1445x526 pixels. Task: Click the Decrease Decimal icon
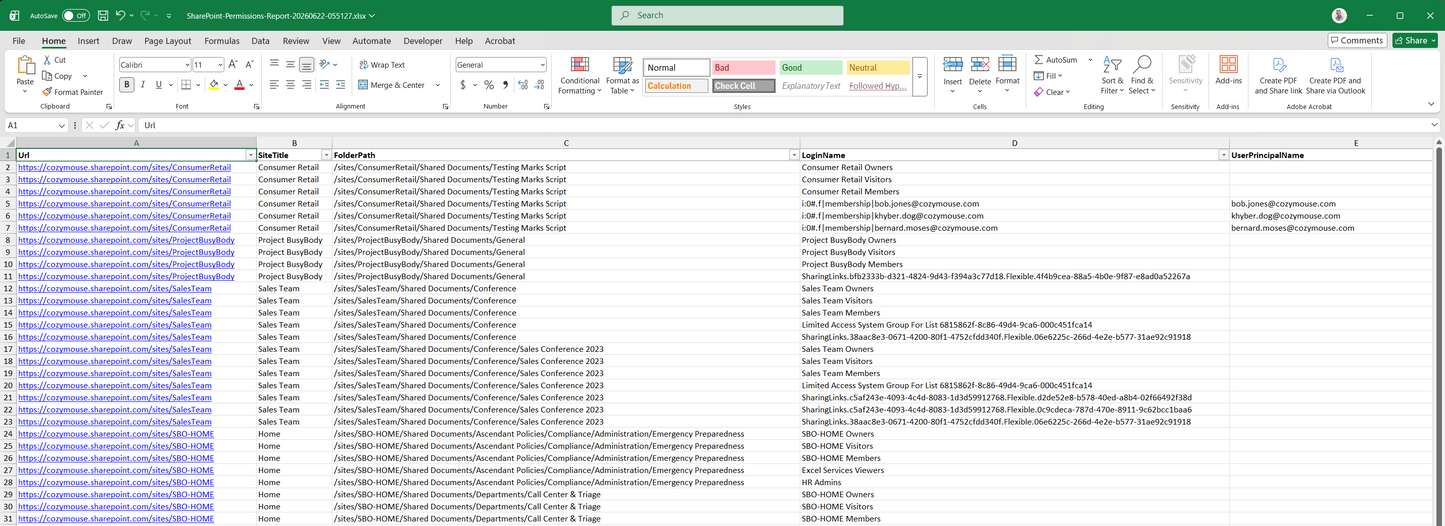[537, 85]
